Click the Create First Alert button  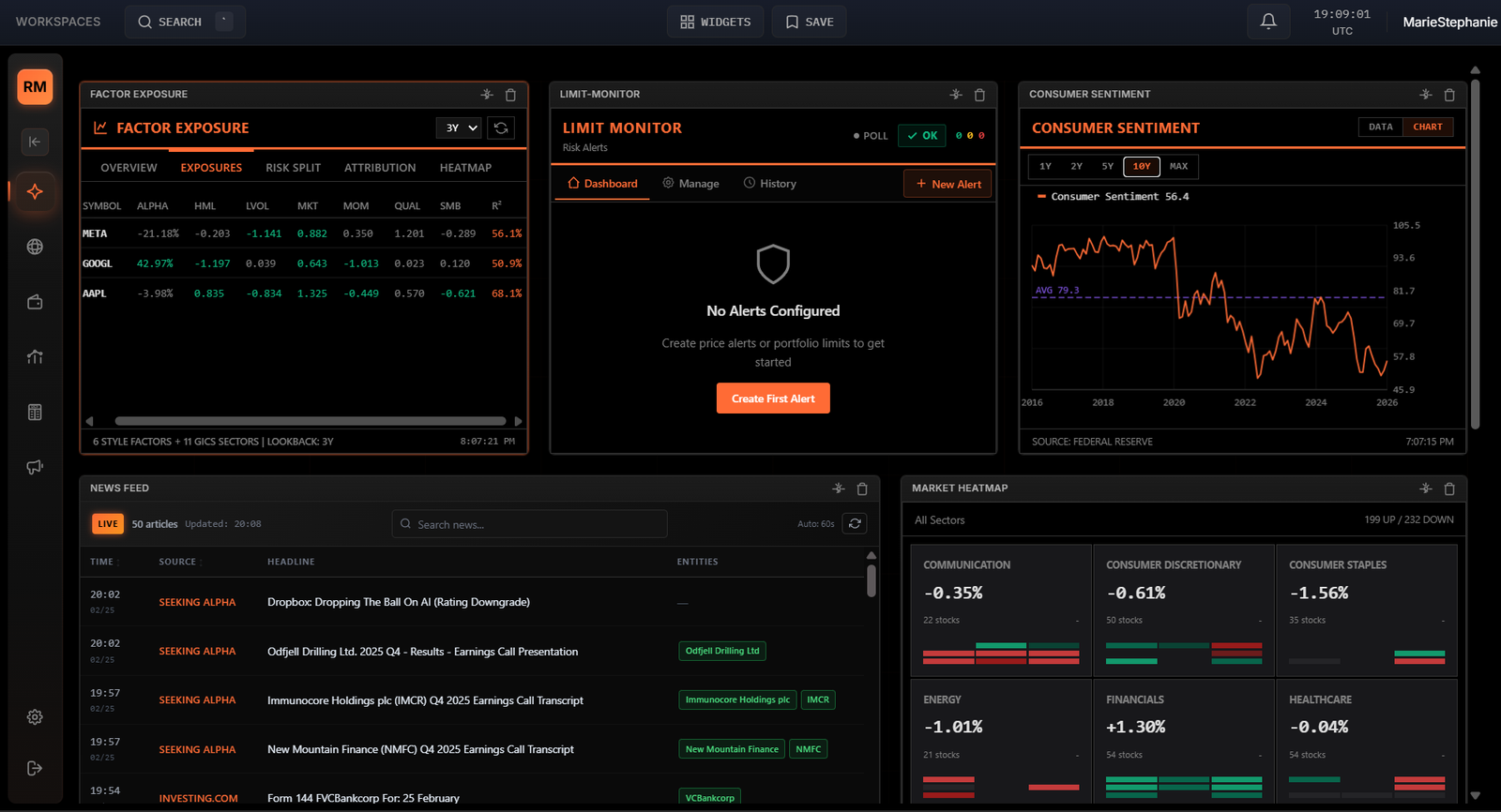click(773, 398)
